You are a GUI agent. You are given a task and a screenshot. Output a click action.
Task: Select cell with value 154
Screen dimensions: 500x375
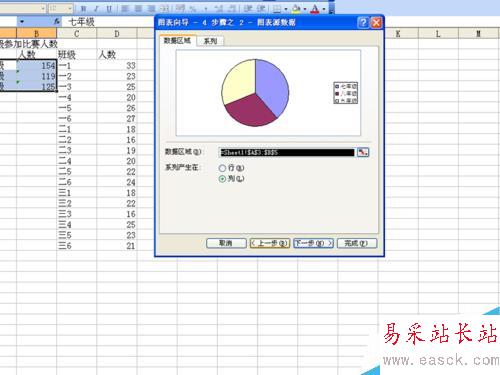(36, 65)
